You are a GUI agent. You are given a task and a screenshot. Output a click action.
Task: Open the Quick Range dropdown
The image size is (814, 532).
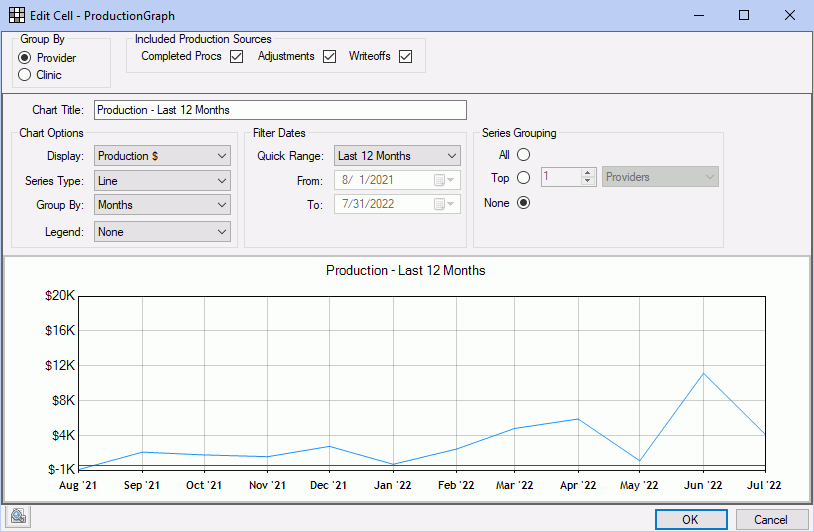point(397,156)
